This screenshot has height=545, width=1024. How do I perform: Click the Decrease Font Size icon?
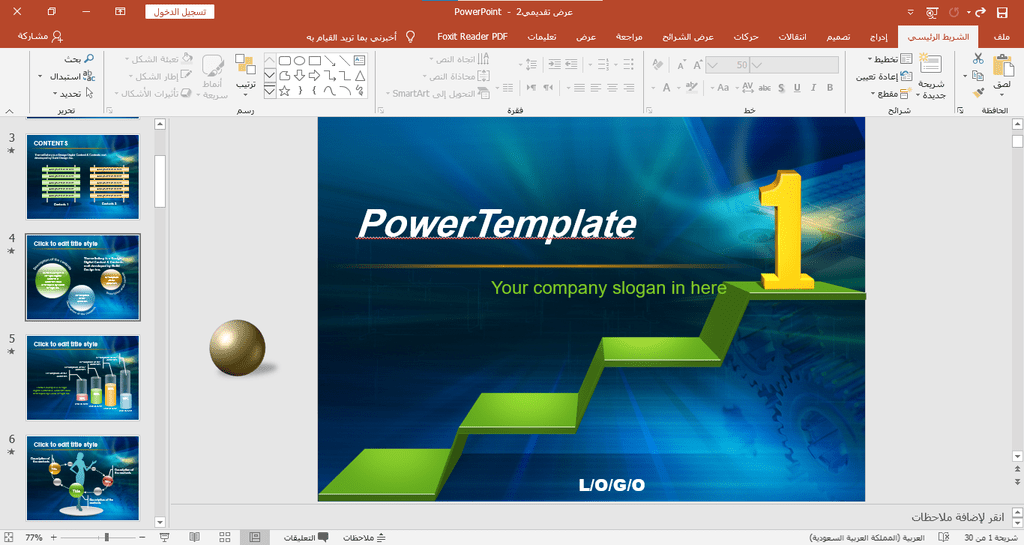coord(681,65)
